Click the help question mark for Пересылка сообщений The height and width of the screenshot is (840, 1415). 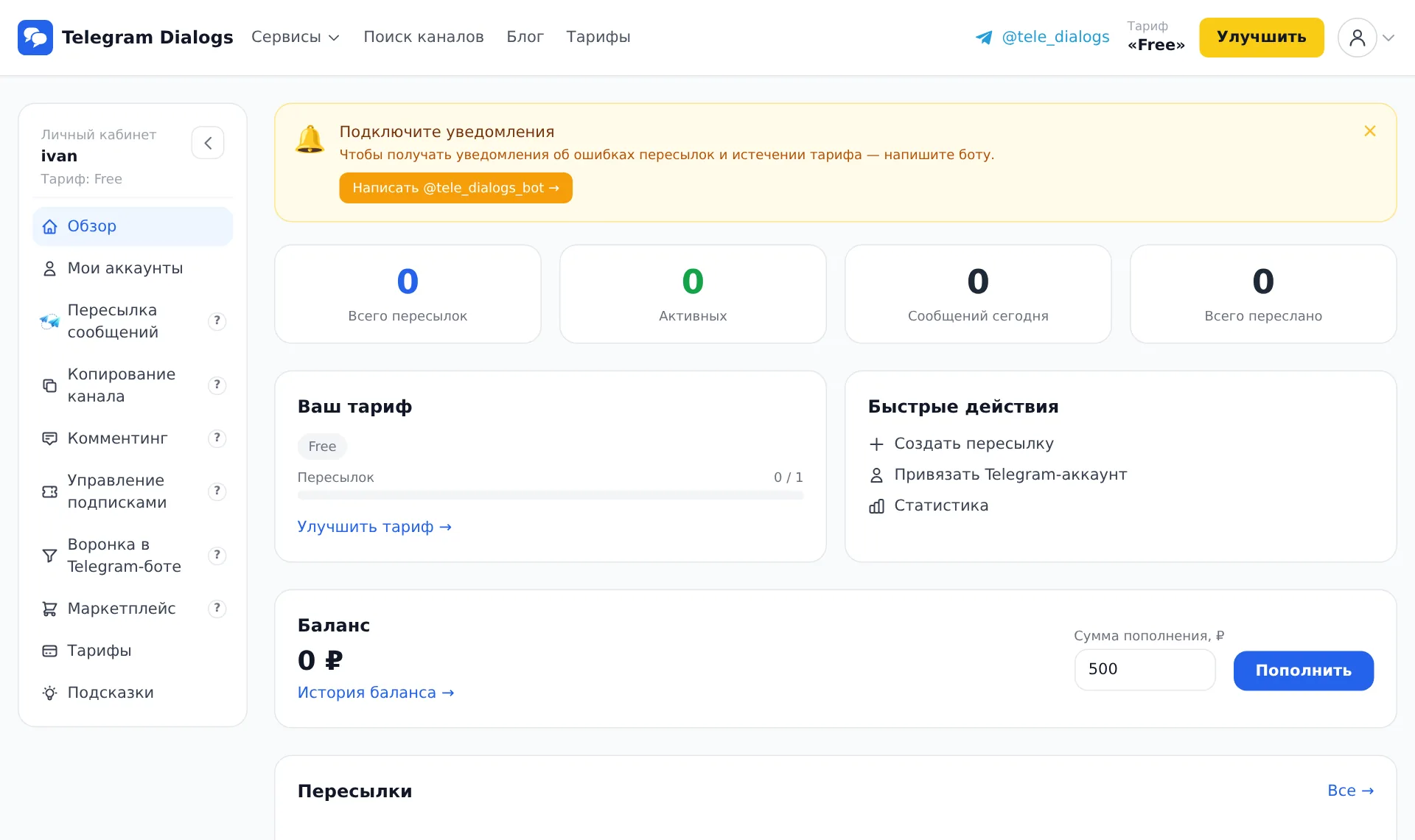pos(217,321)
